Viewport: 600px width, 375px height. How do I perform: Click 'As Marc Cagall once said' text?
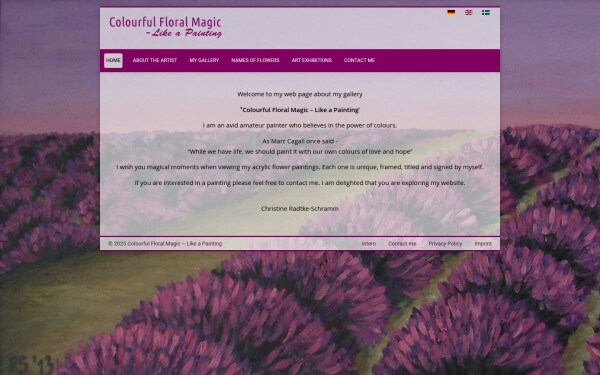[x=300, y=141]
